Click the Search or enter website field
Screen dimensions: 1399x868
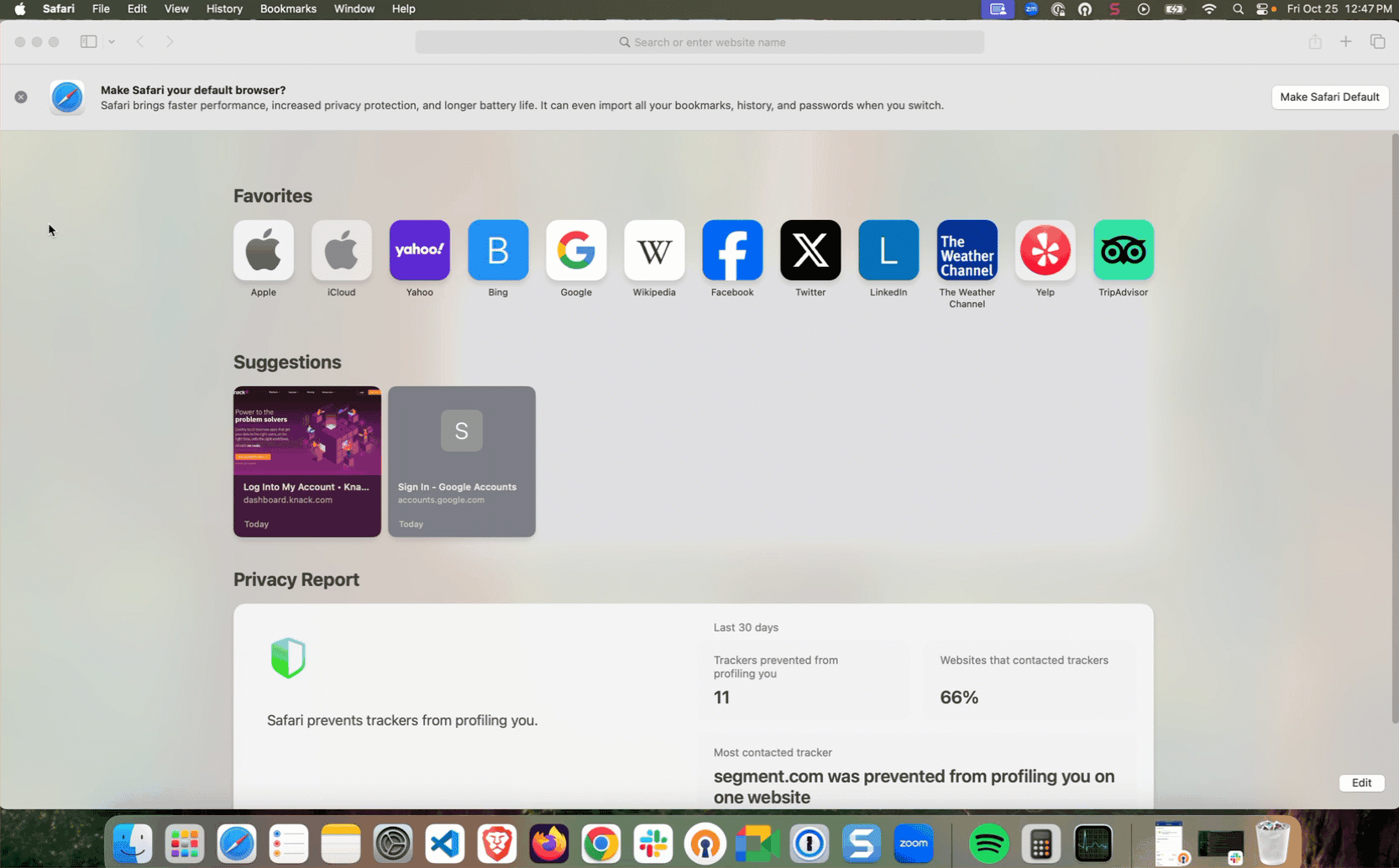[699, 42]
